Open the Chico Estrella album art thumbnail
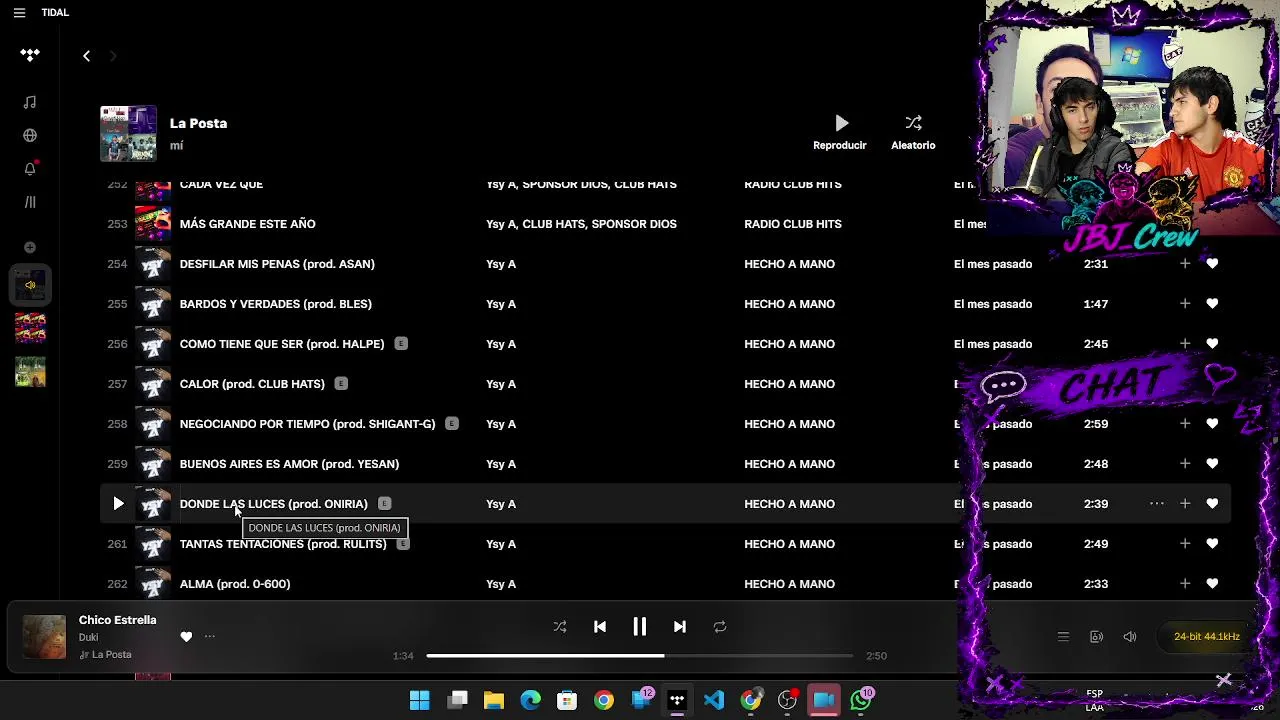Image resolution: width=1280 pixels, height=720 pixels. click(44, 637)
